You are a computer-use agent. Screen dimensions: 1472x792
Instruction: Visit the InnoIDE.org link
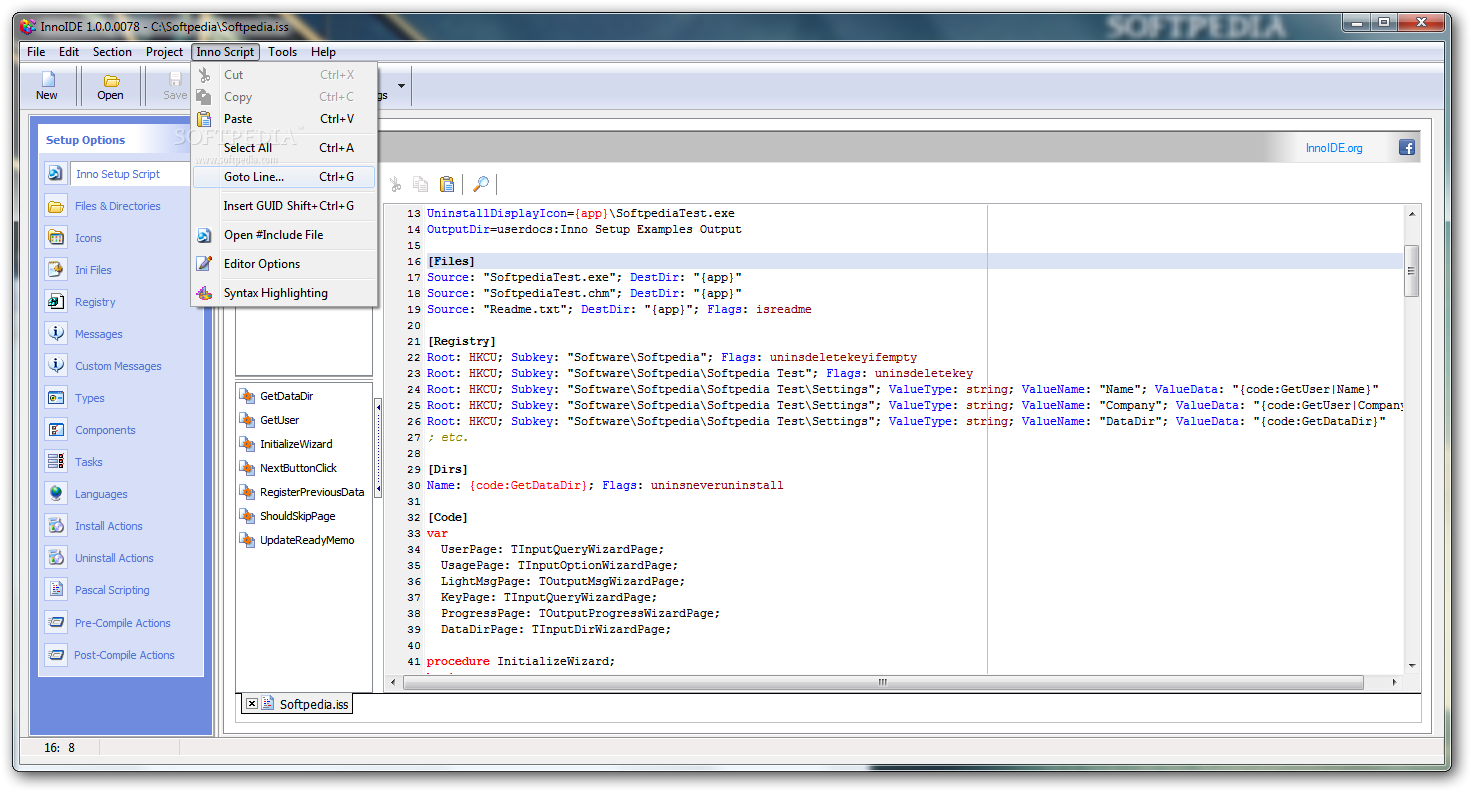click(x=1334, y=148)
